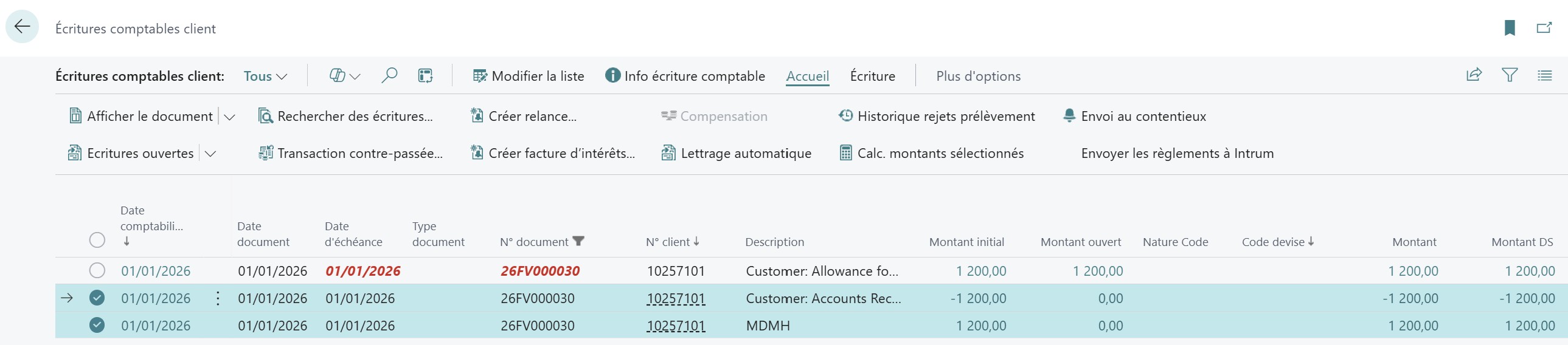1568x345 pixels.
Task: Click Rechercher des écritures
Action: point(345,116)
